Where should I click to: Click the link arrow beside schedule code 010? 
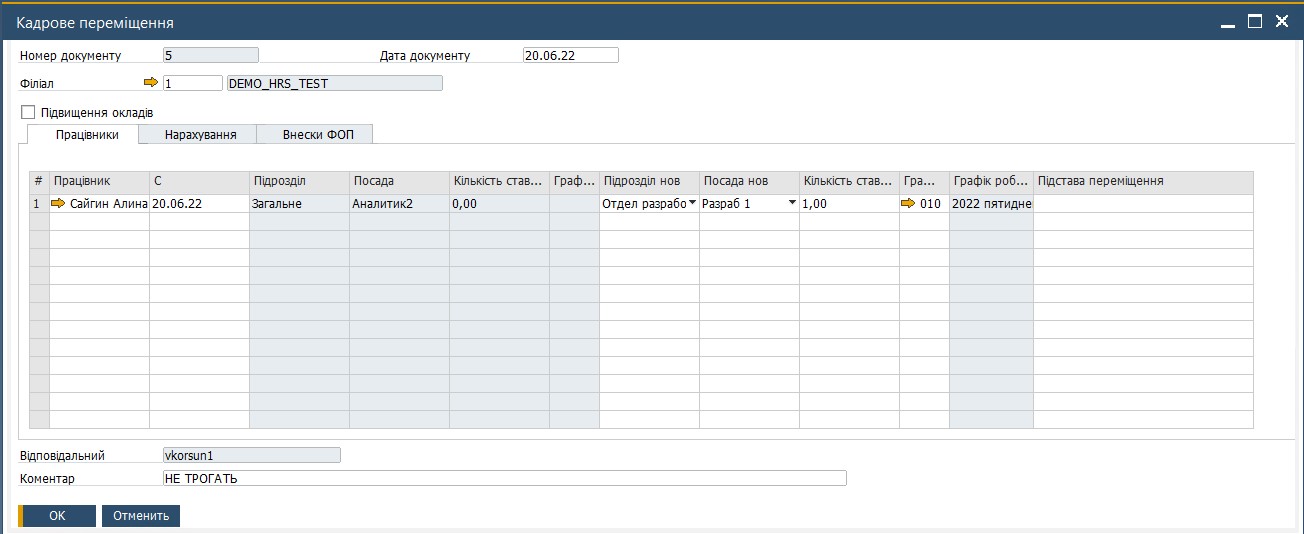coord(908,203)
